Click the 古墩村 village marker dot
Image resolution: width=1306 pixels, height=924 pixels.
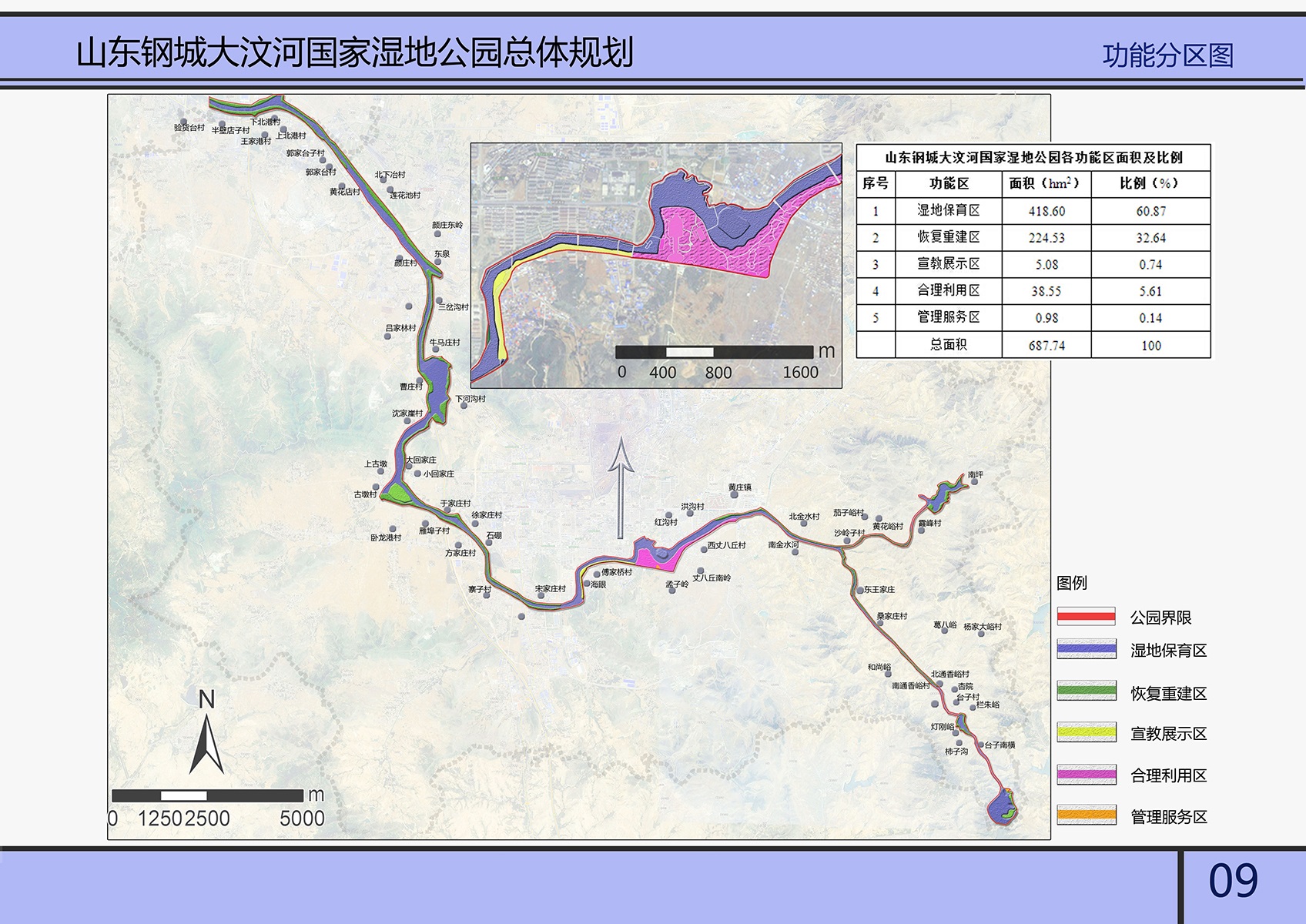click(377, 487)
